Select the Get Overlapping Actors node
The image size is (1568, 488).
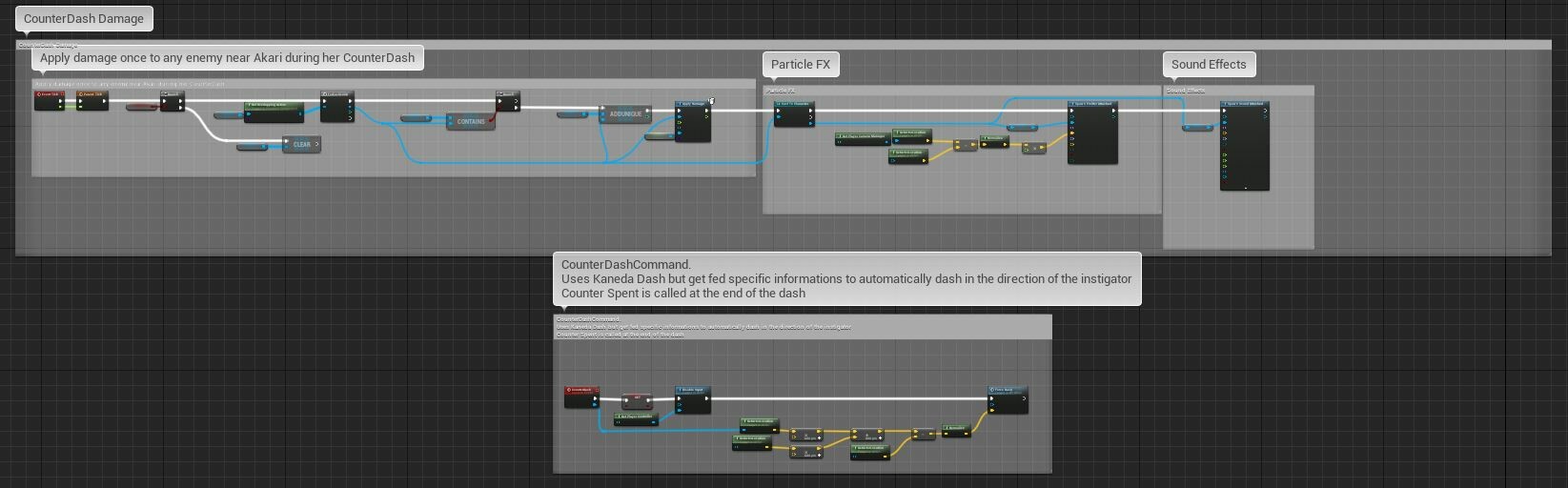click(x=274, y=112)
